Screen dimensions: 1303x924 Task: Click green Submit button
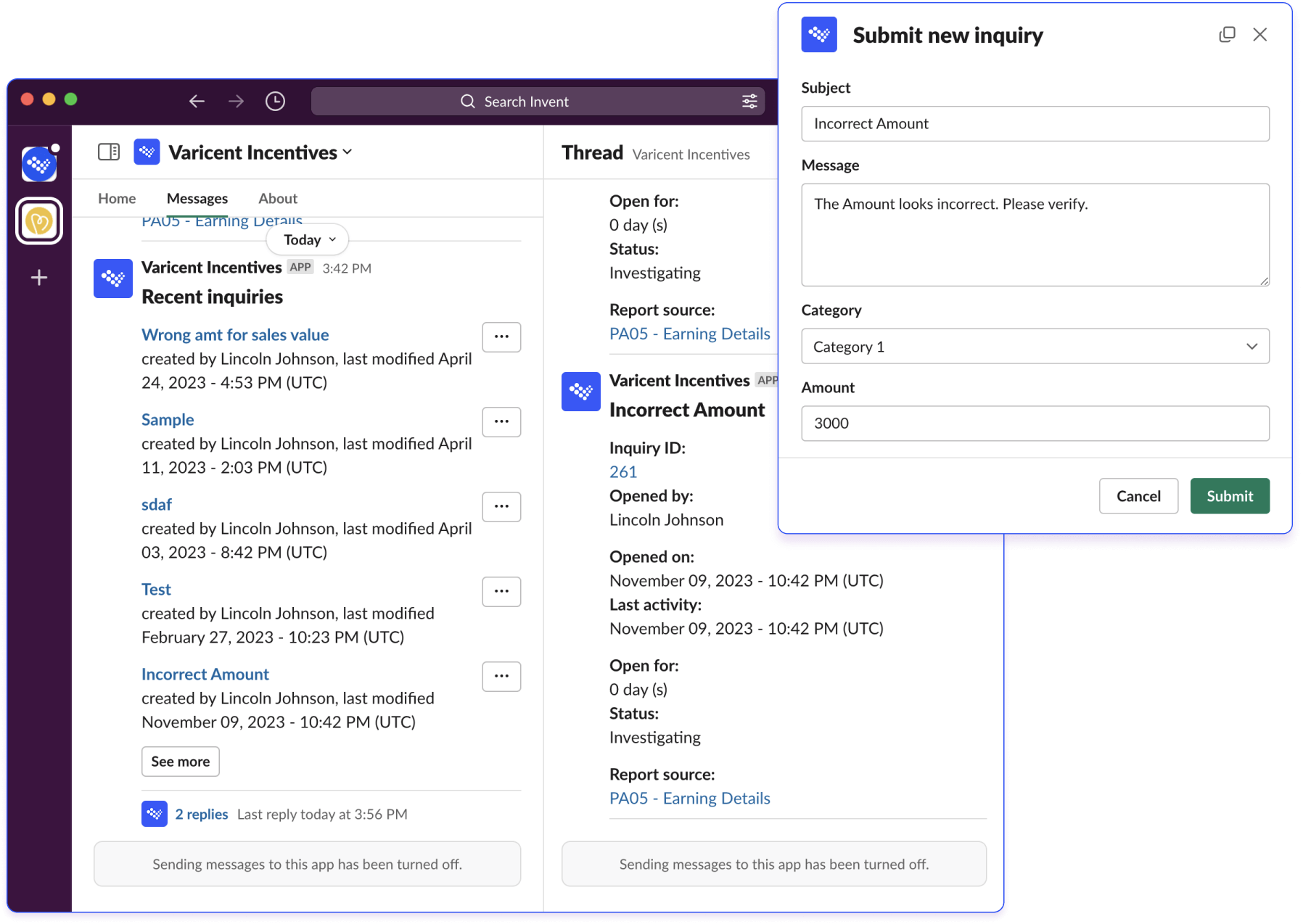click(x=1230, y=496)
